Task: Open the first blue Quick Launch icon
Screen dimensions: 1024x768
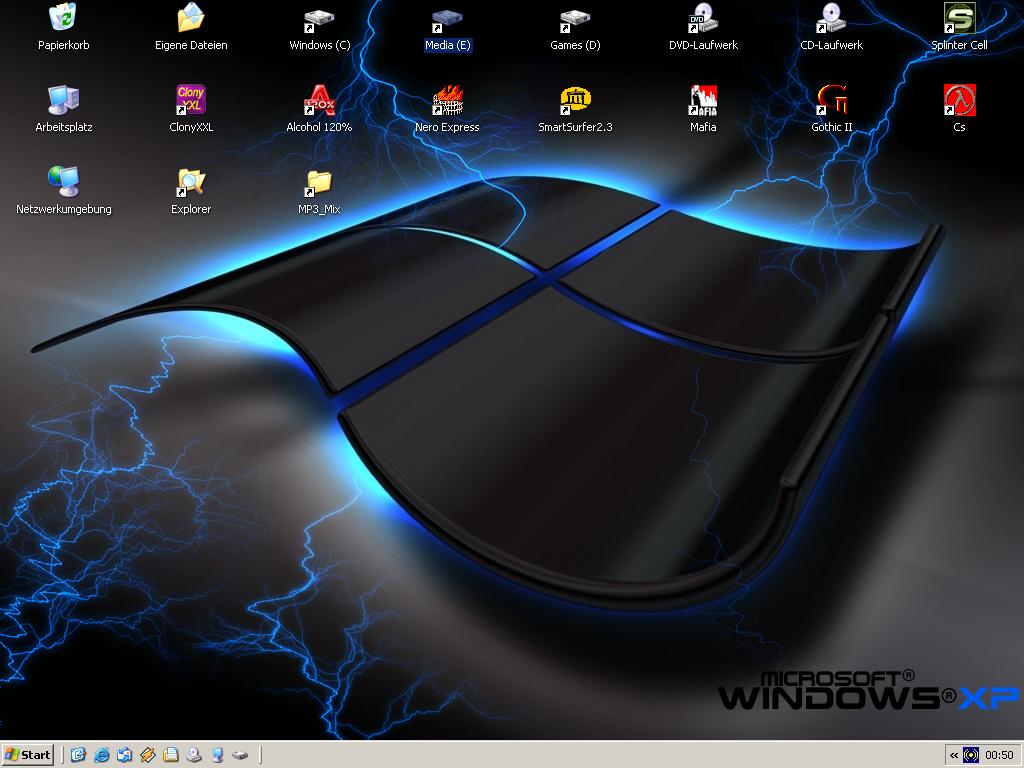Action: coord(78,755)
